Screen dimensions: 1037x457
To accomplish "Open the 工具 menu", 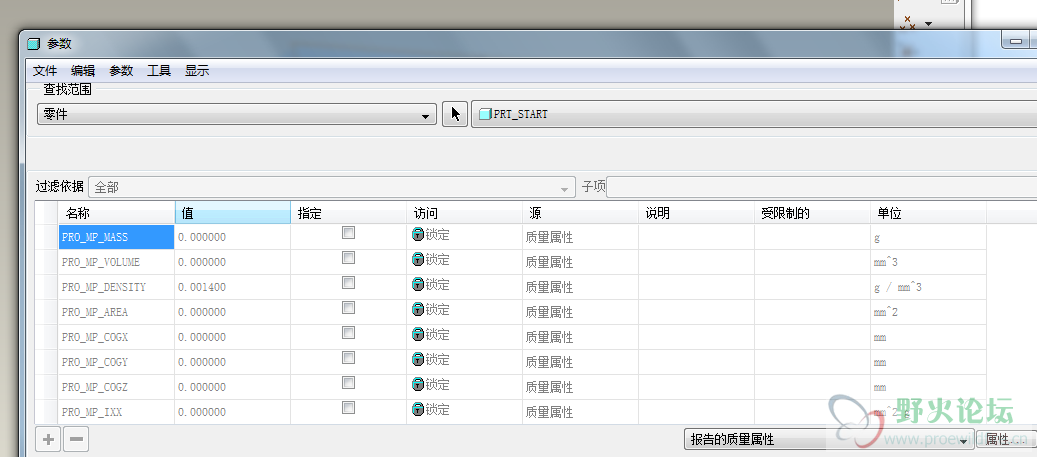I will 159,71.
